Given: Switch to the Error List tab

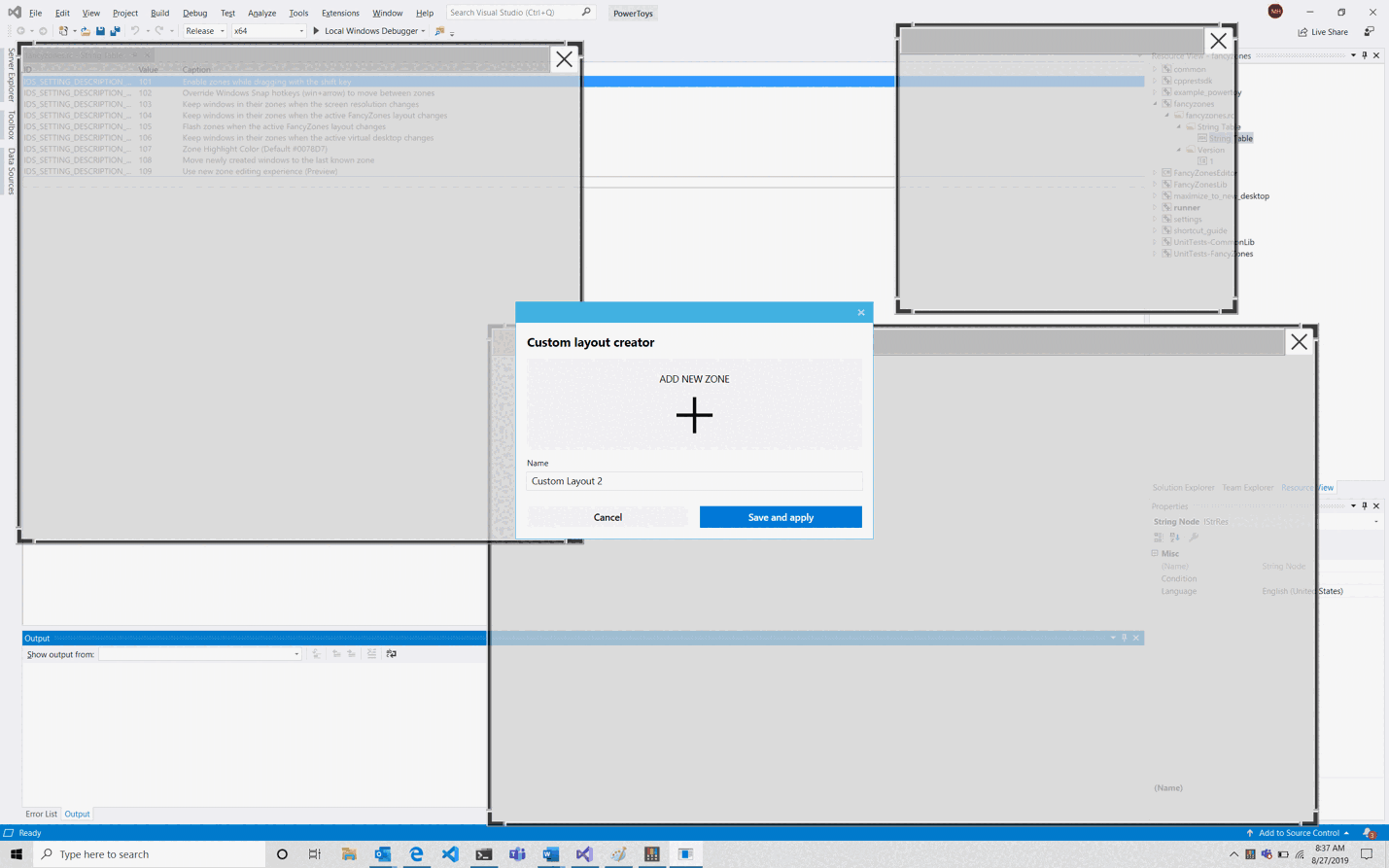Looking at the screenshot, I should click(41, 814).
